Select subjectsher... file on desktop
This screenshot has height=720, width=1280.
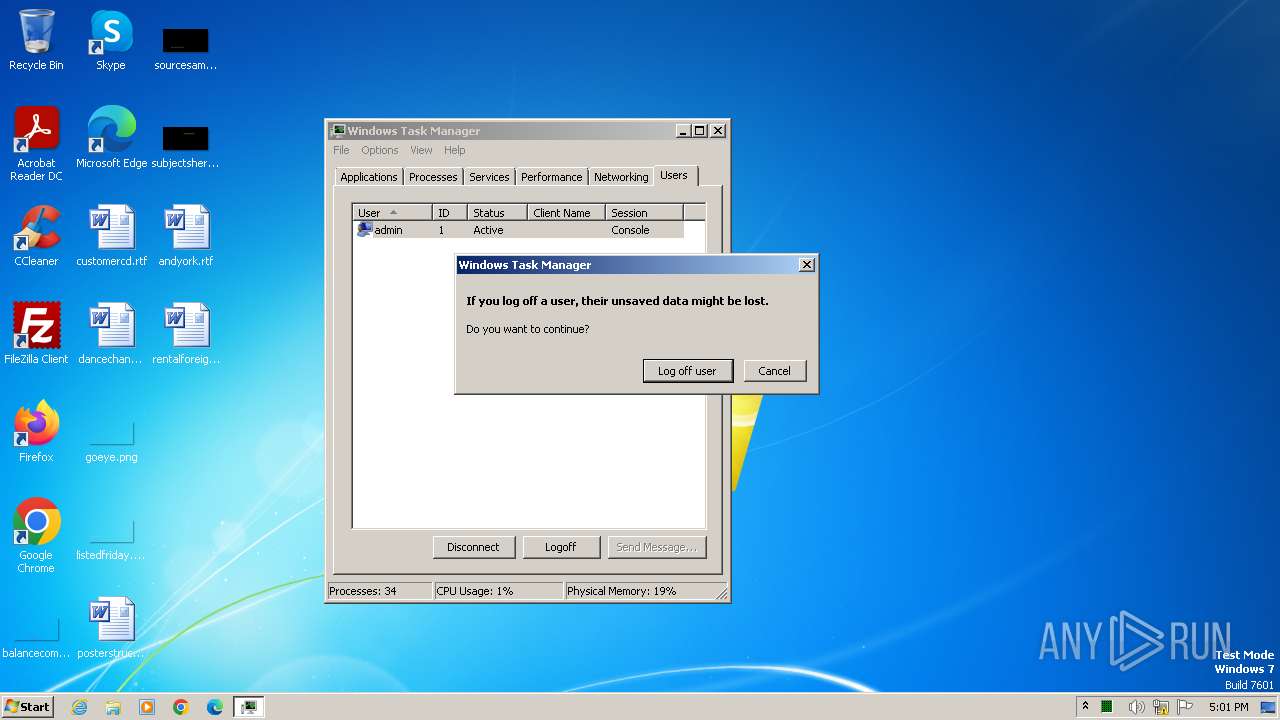(x=186, y=148)
